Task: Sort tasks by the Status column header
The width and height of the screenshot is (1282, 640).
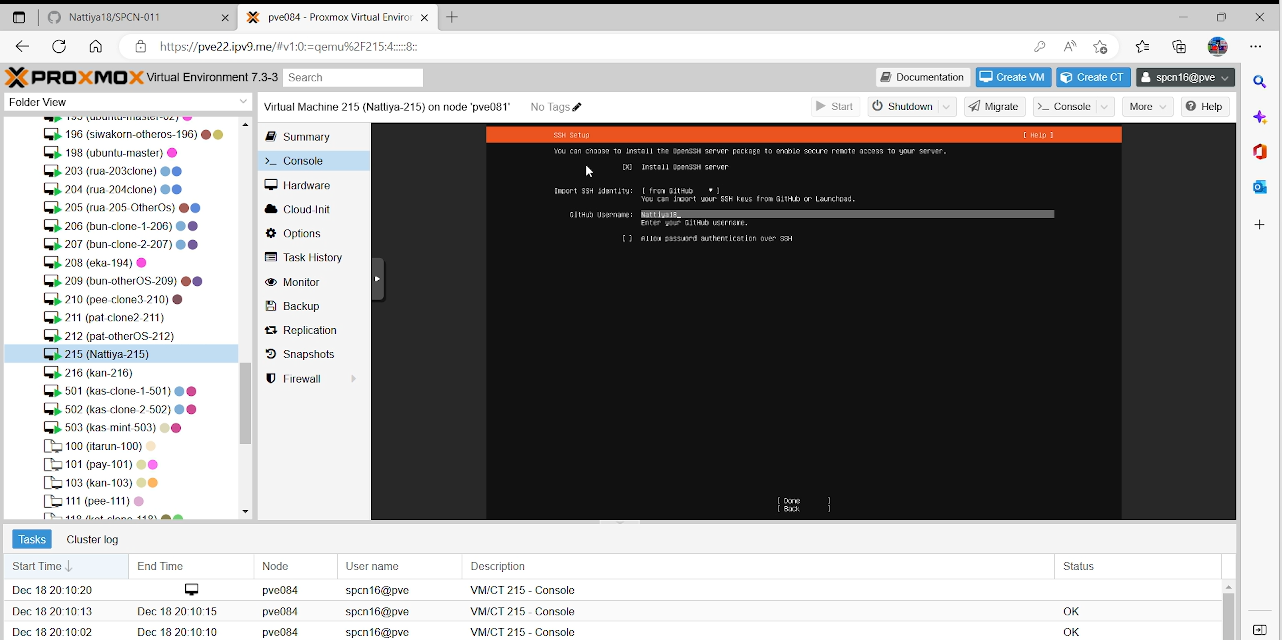Action: (x=1138, y=566)
